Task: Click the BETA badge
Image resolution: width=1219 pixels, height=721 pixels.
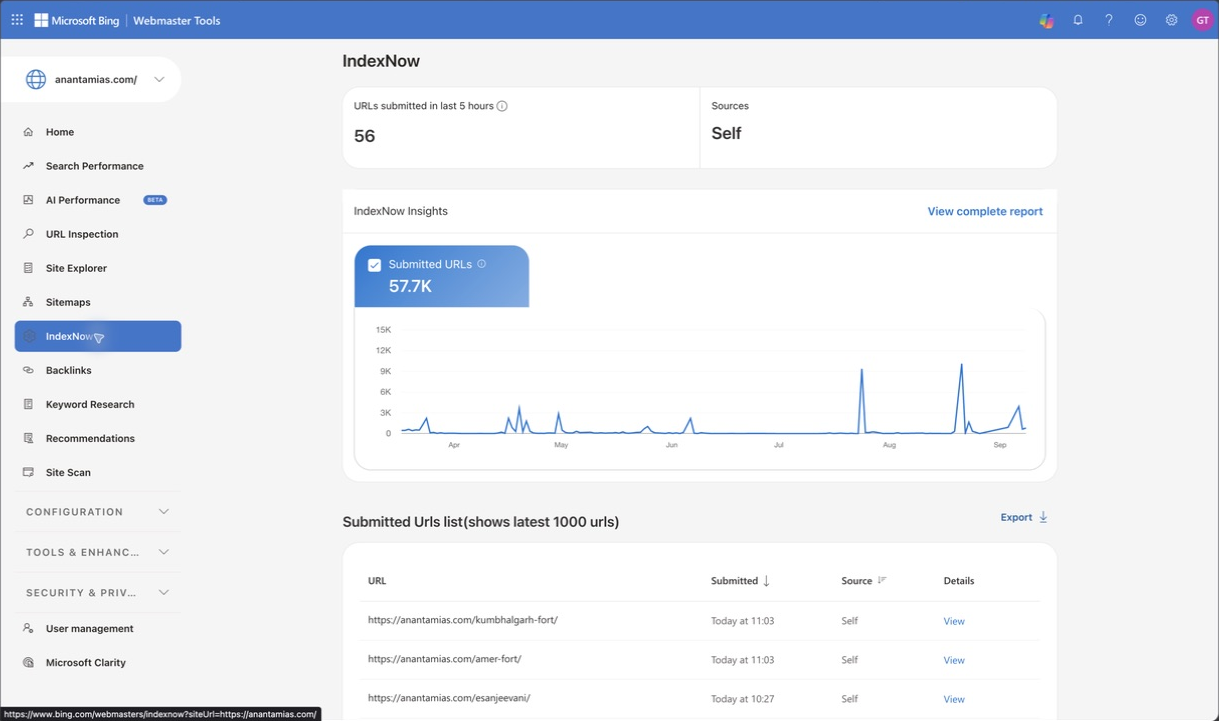Action: tap(155, 200)
